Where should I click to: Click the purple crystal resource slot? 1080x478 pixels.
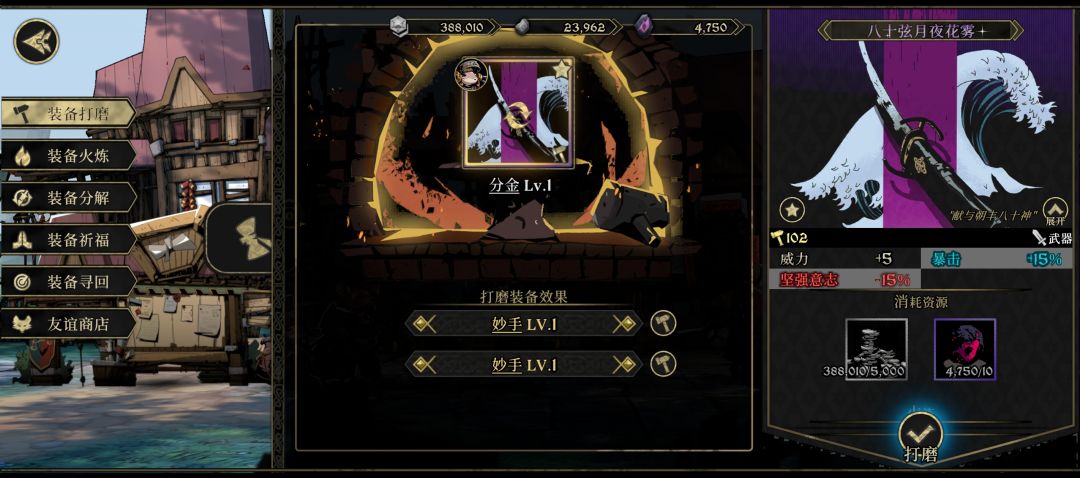click(x=965, y=349)
